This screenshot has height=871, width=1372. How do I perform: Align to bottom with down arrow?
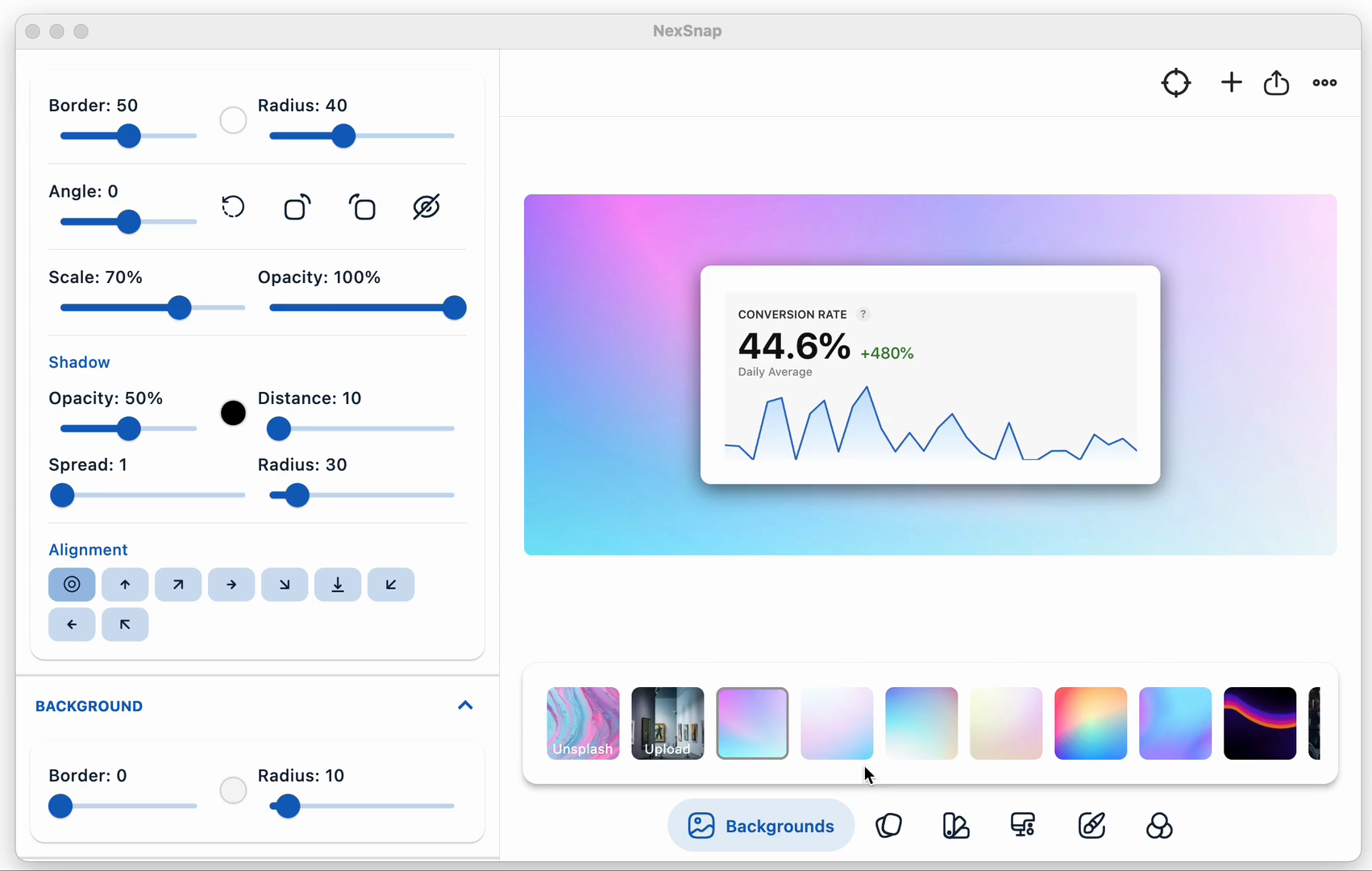[338, 585]
